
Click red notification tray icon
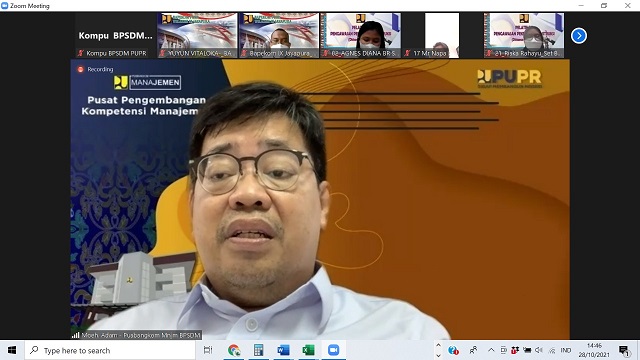point(515,350)
